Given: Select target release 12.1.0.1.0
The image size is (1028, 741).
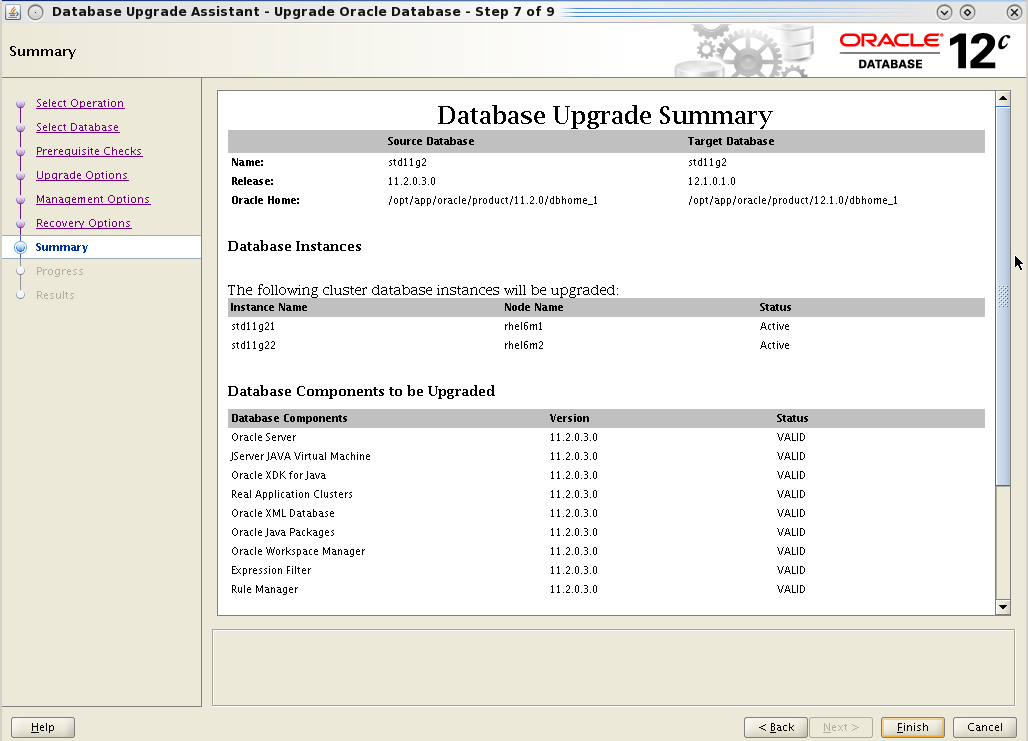Looking at the screenshot, I should pos(712,181).
